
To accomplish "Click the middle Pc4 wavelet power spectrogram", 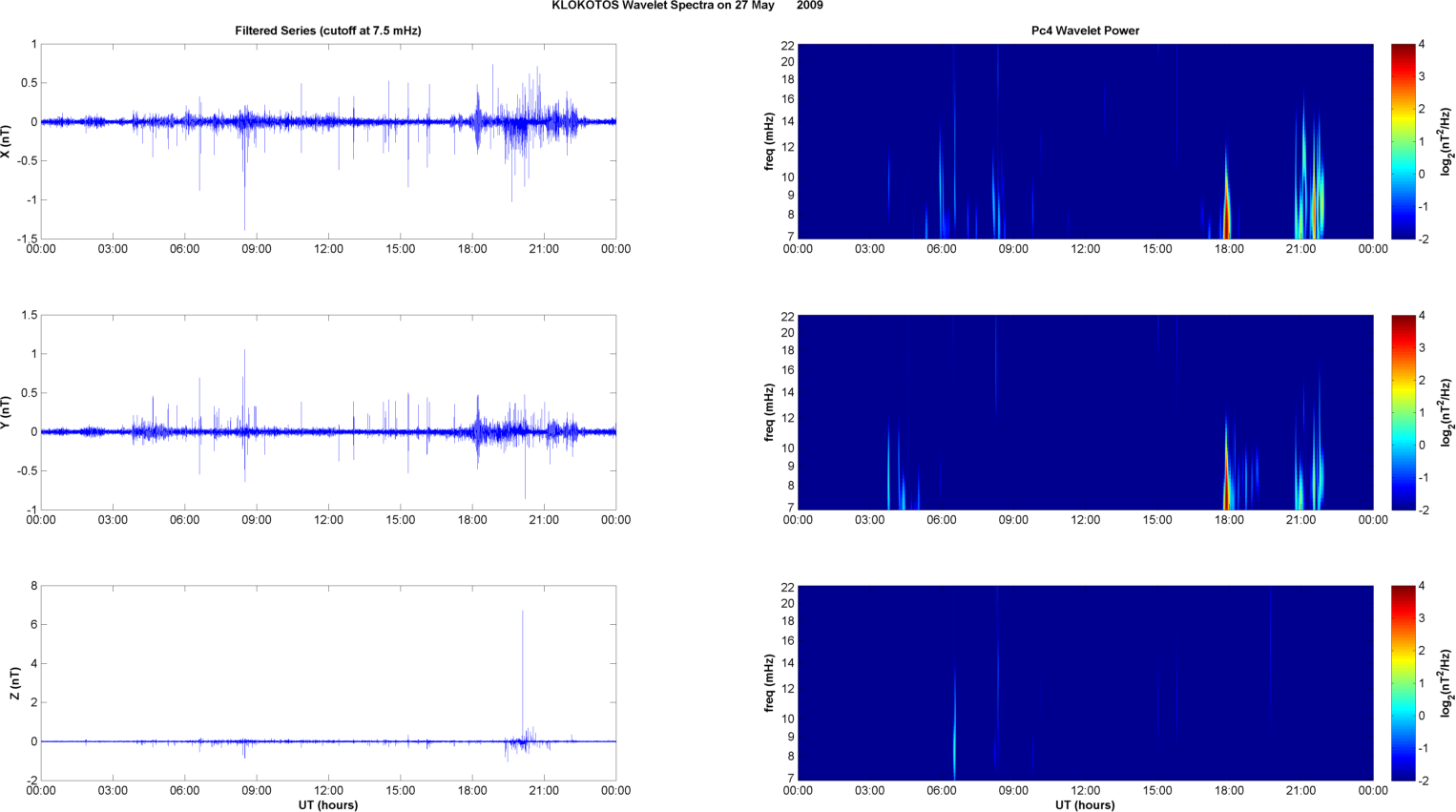I will (1085, 412).
